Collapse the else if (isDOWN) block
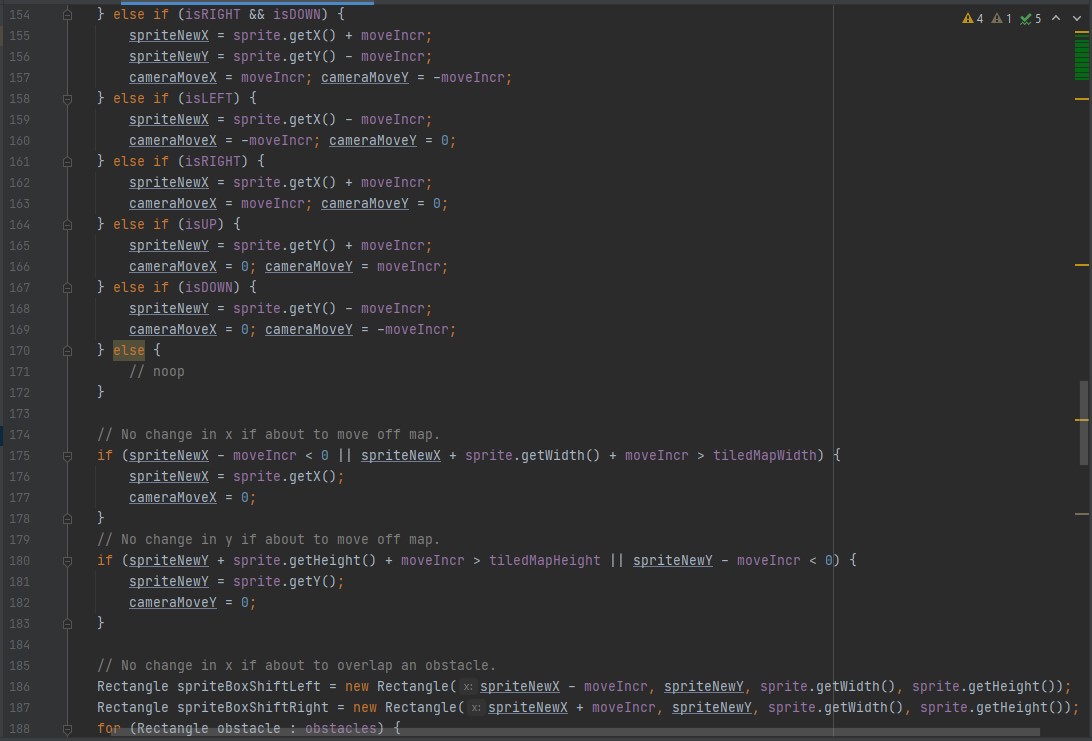Screen dimensions: 1092x741 pos(67,287)
